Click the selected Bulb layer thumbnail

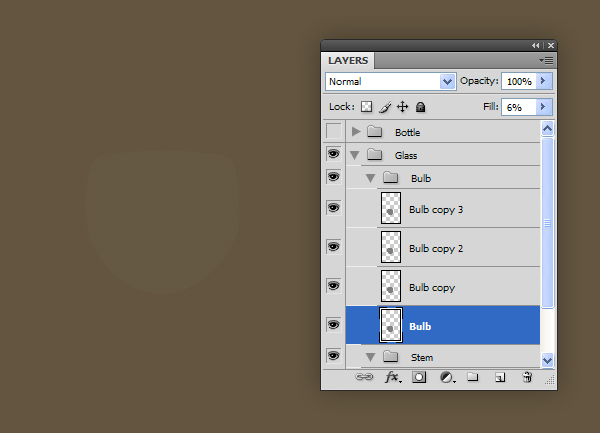click(x=391, y=325)
